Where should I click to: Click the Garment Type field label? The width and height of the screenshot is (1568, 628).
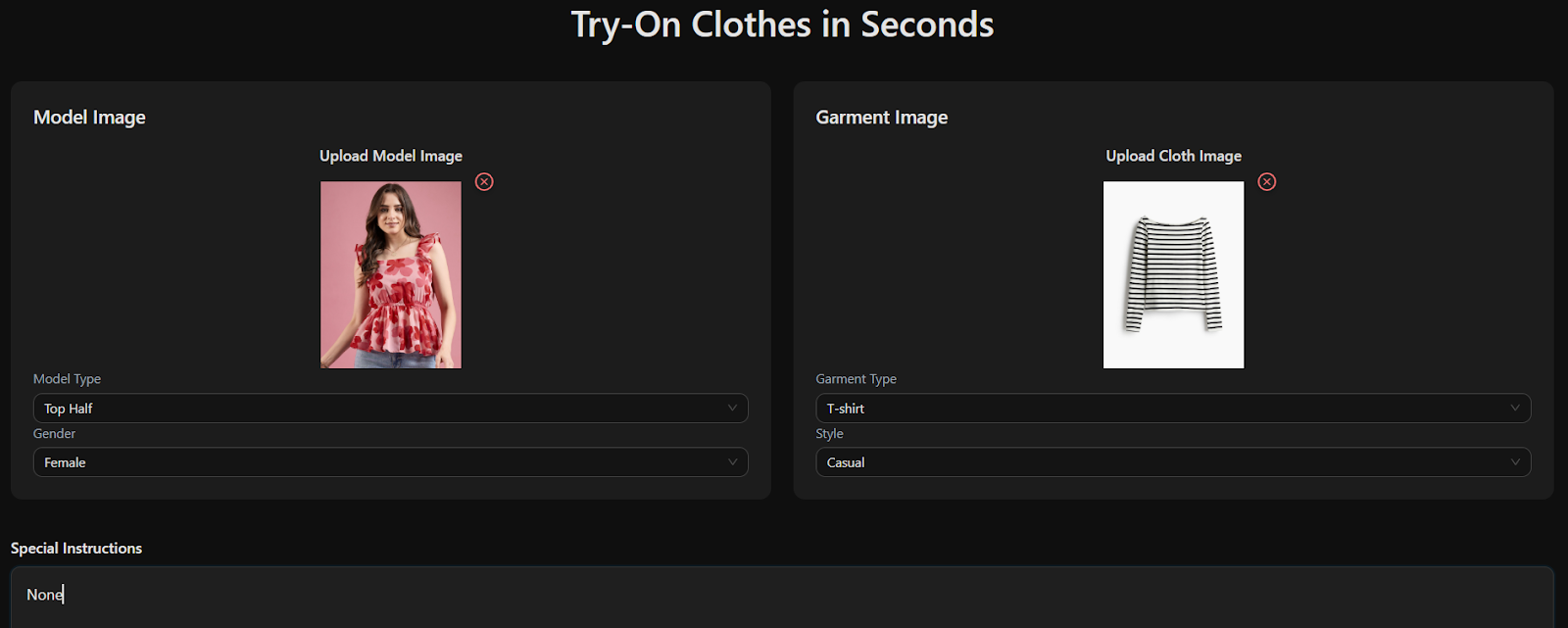pyautogui.click(x=856, y=379)
